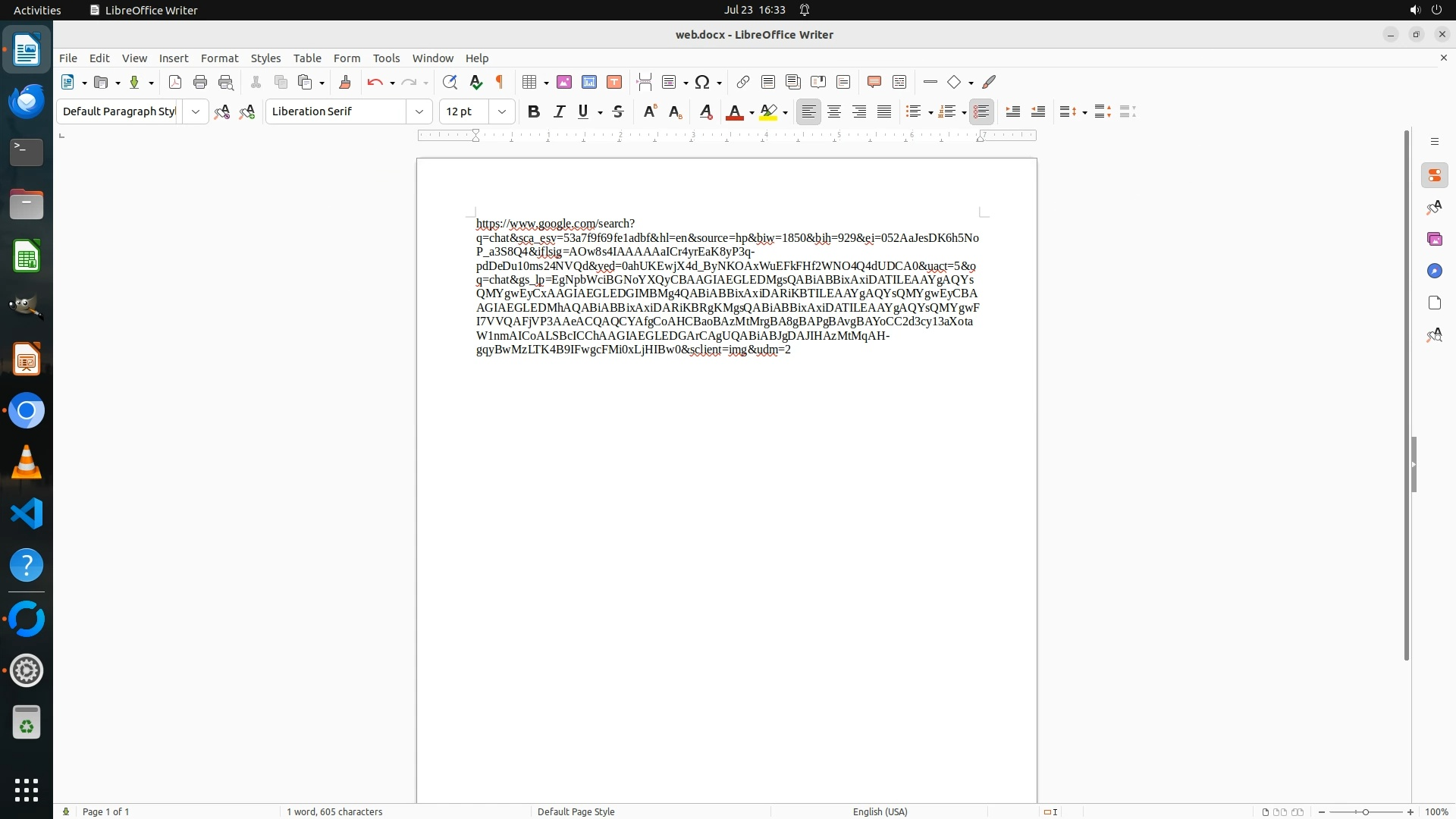Click the Clone Formatting paintbrush
This screenshot has width=1456, height=819.
tap(345, 82)
